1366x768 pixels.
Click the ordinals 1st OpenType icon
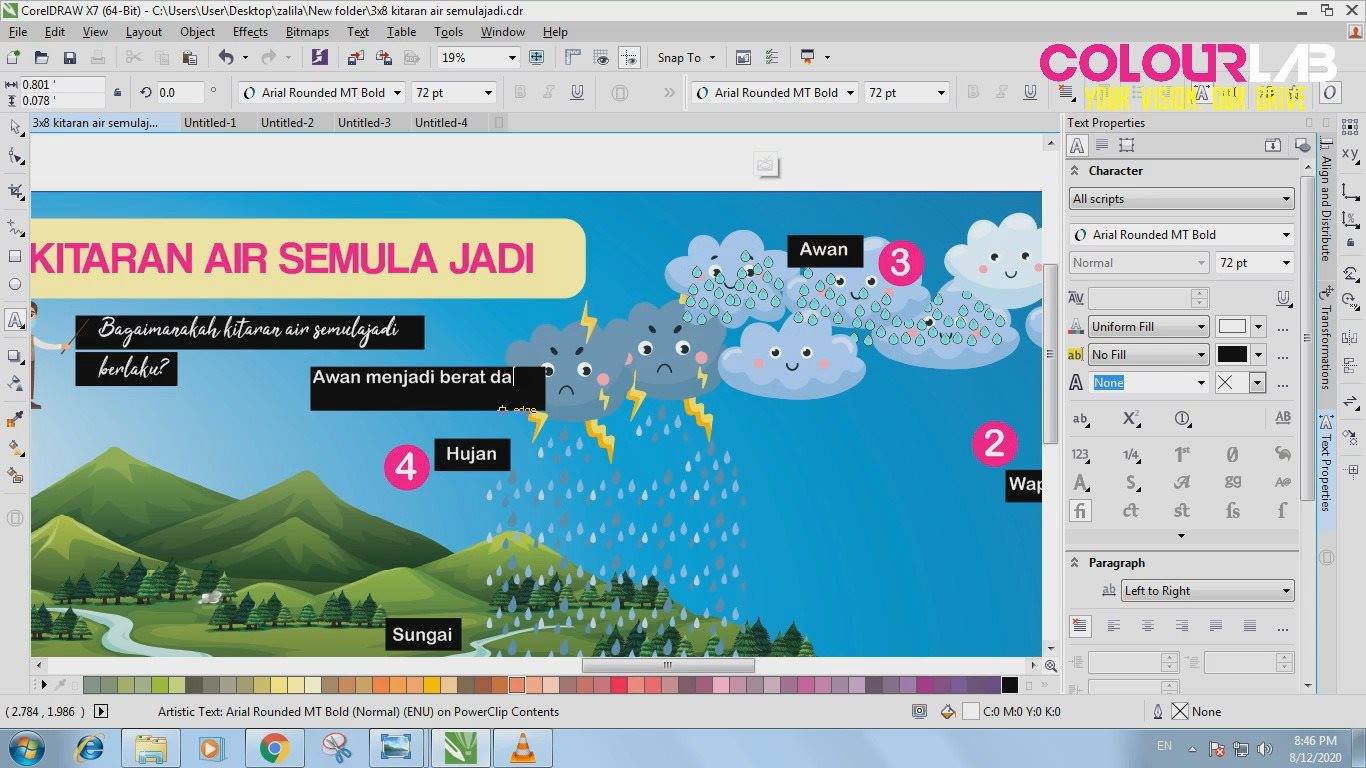(1182, 455)
